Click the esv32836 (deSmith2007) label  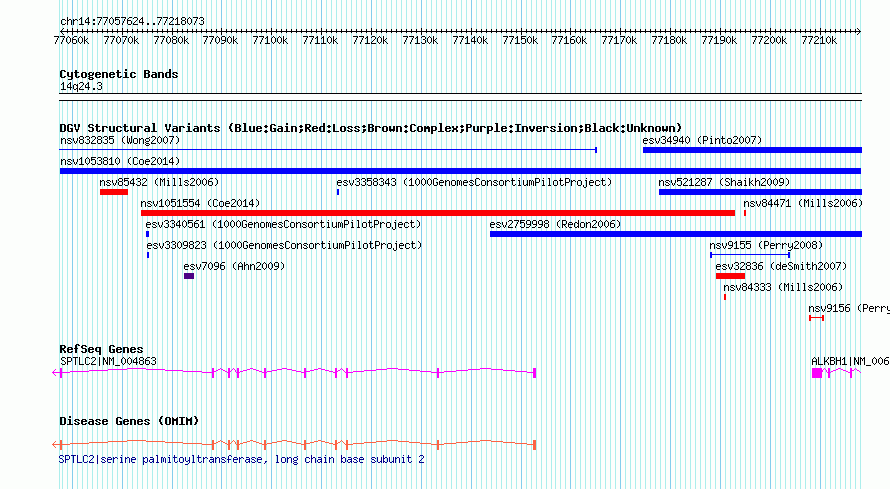pos(781,266)
